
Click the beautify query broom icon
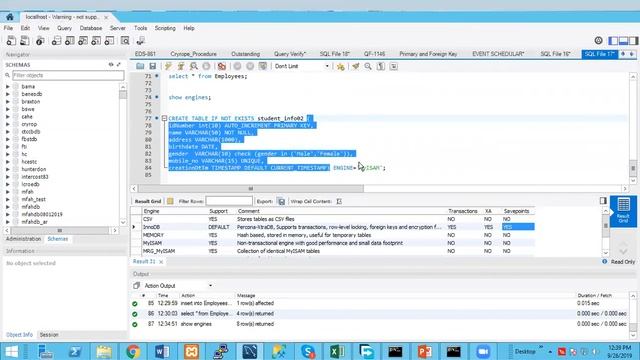(356, 66)
